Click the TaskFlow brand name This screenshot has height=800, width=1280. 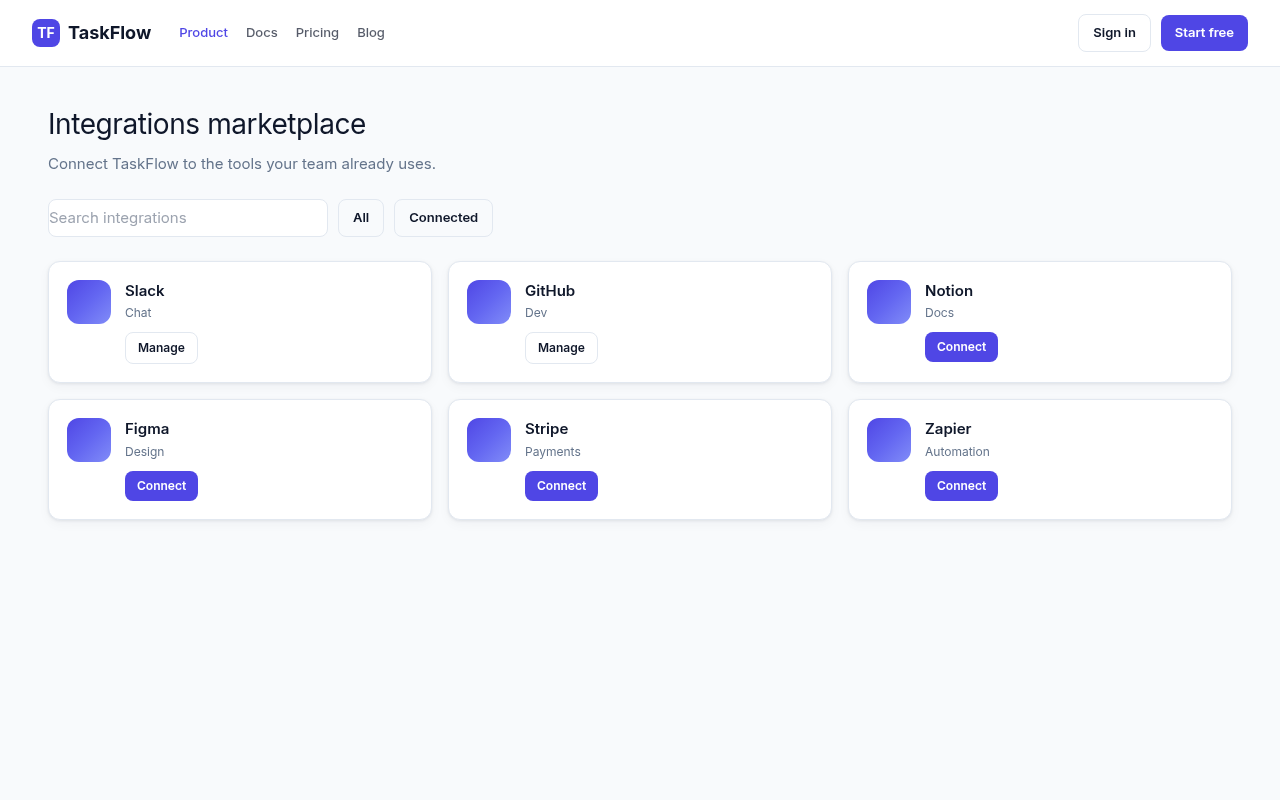110,33
